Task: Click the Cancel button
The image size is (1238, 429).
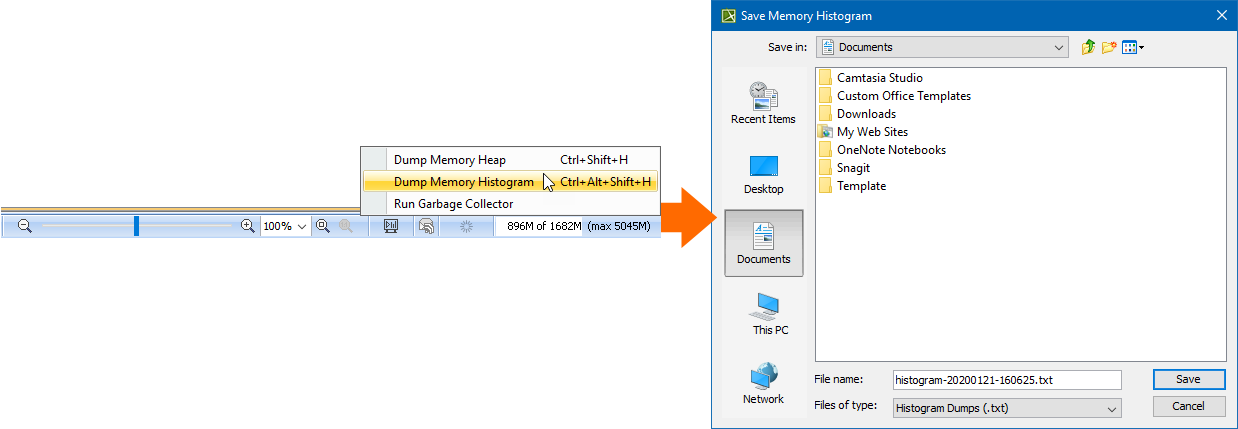Action: click(x=1188, y=407)
